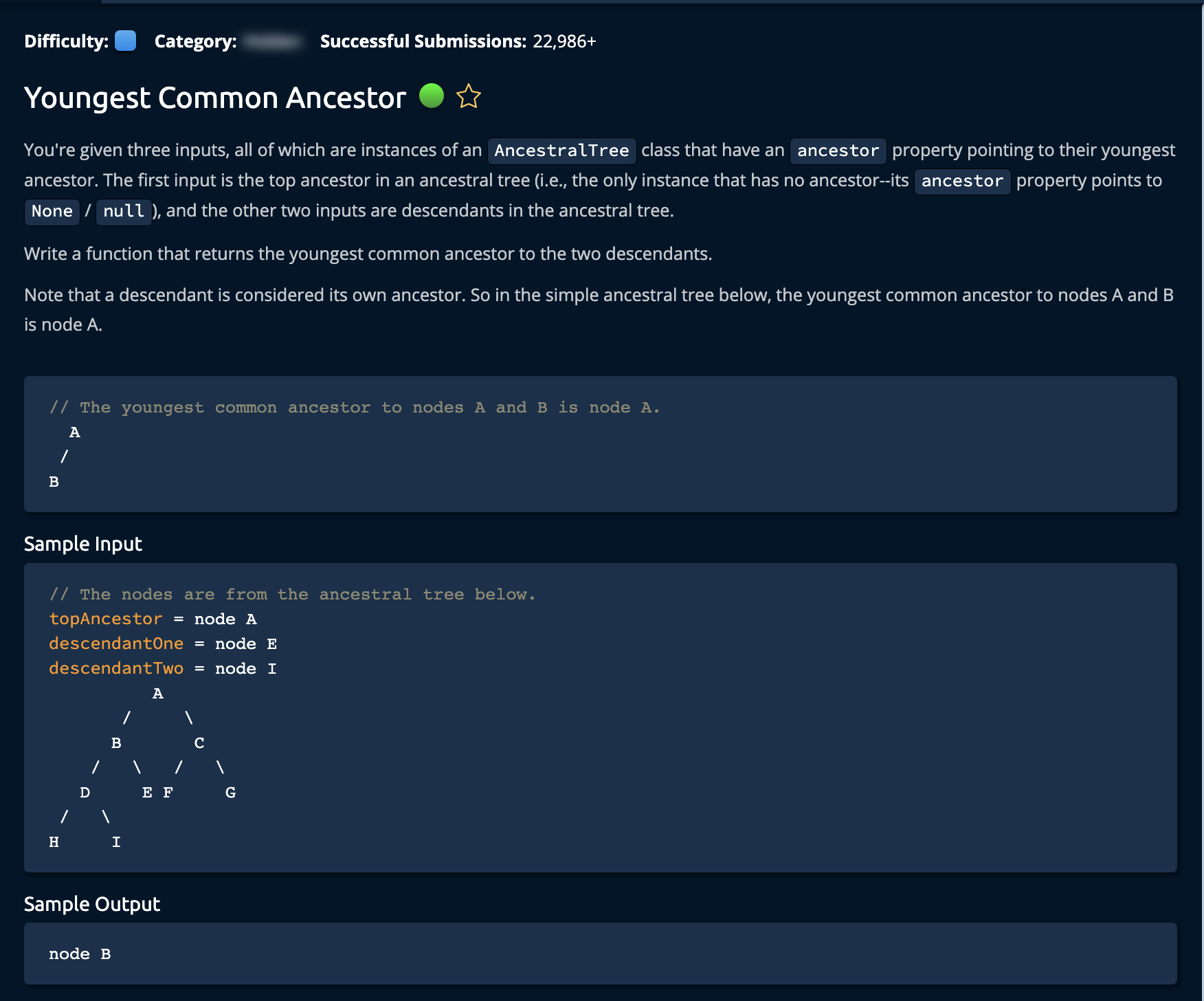This screenshot has width=1204, height=1001.
Task: Click the blurred Category value
Action: point(274,41)
